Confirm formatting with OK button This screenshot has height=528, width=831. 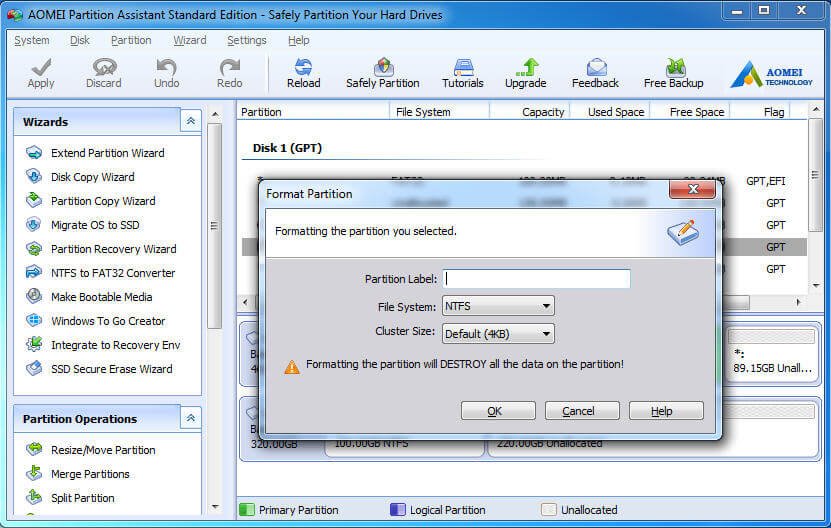498,411
